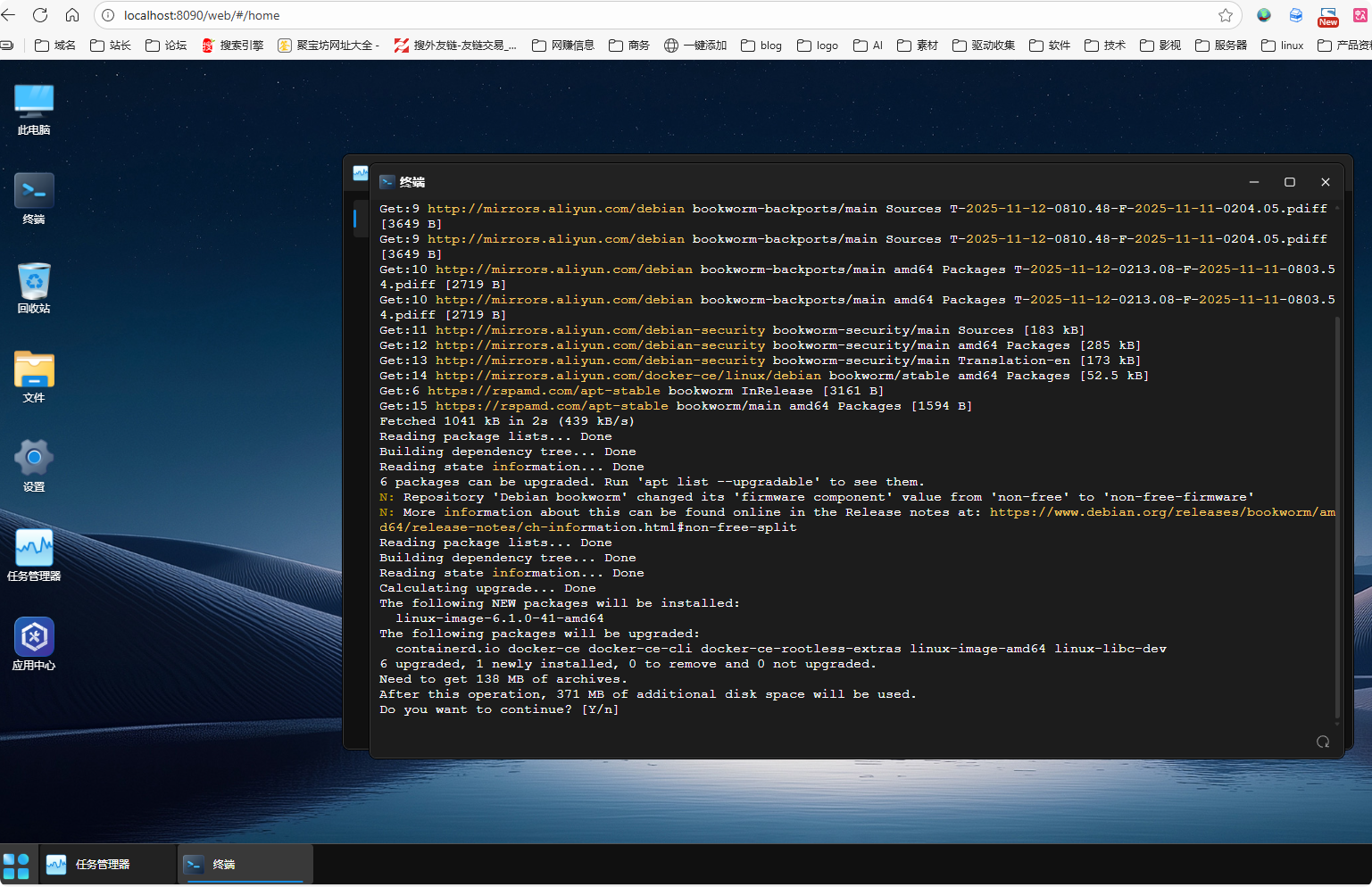Screen dimensions: 1372x887
Task: Launch the 终端 desktop shortcut
Action: tap(34, 191)
